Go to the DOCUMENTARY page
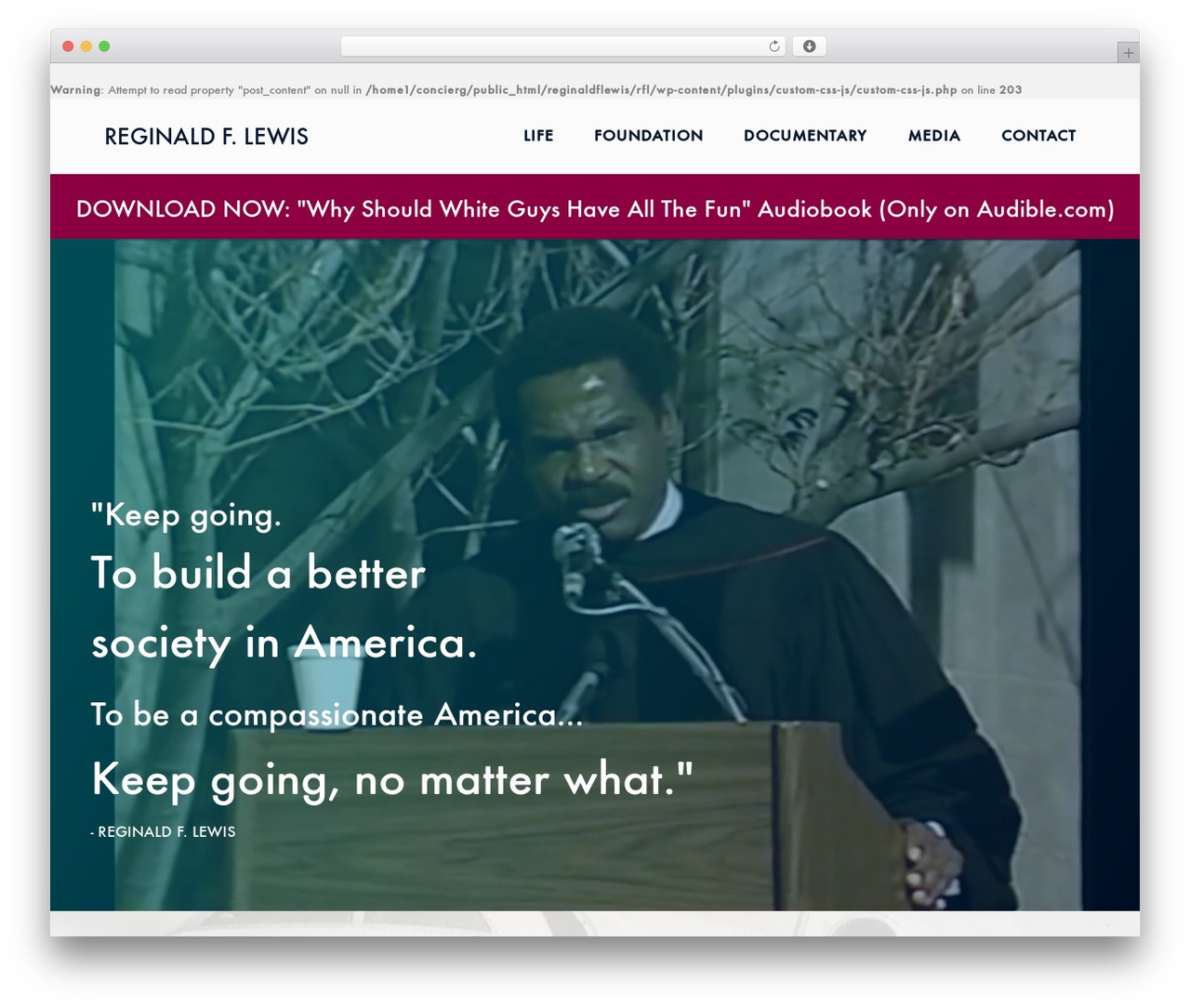 805,136
